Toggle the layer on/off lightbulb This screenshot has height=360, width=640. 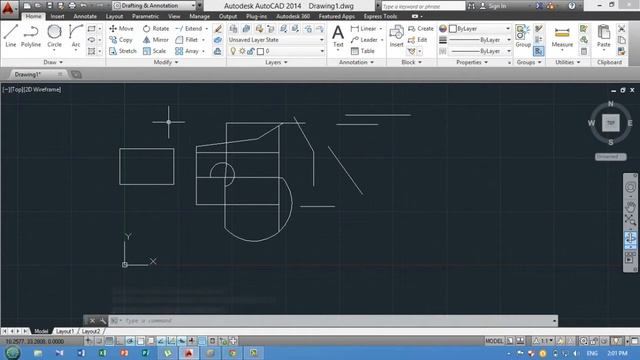tap(233, 51)
